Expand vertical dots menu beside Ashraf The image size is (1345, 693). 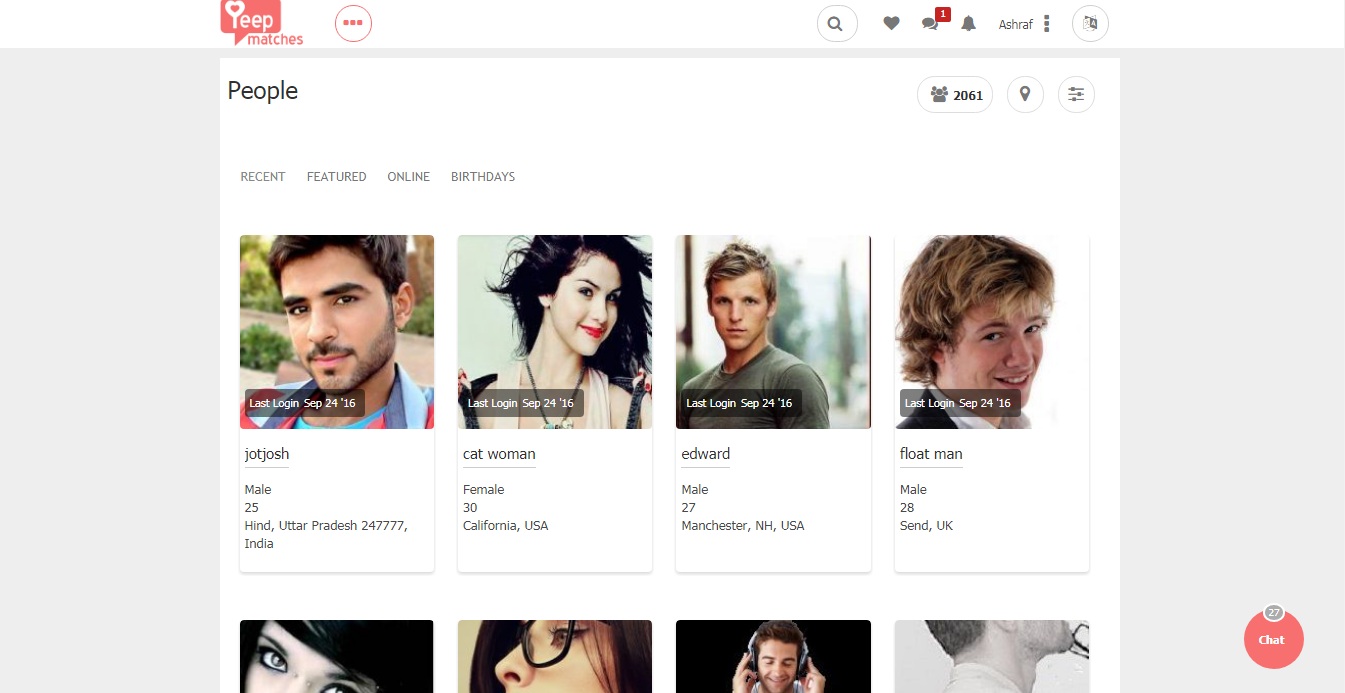1047,24
